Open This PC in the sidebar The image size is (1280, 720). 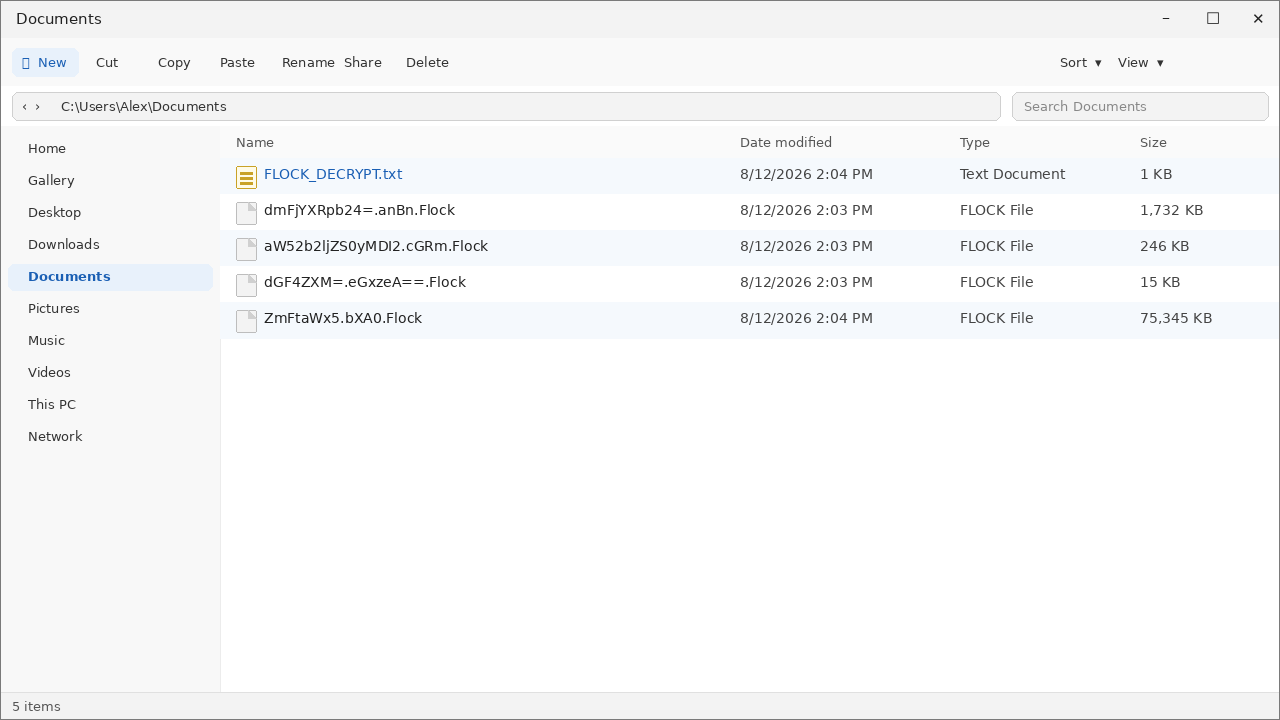110,405
